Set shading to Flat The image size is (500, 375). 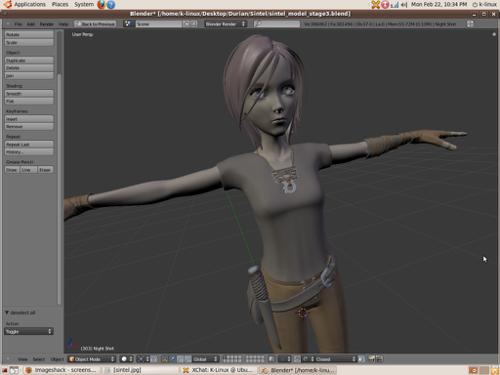coord(29,101)
